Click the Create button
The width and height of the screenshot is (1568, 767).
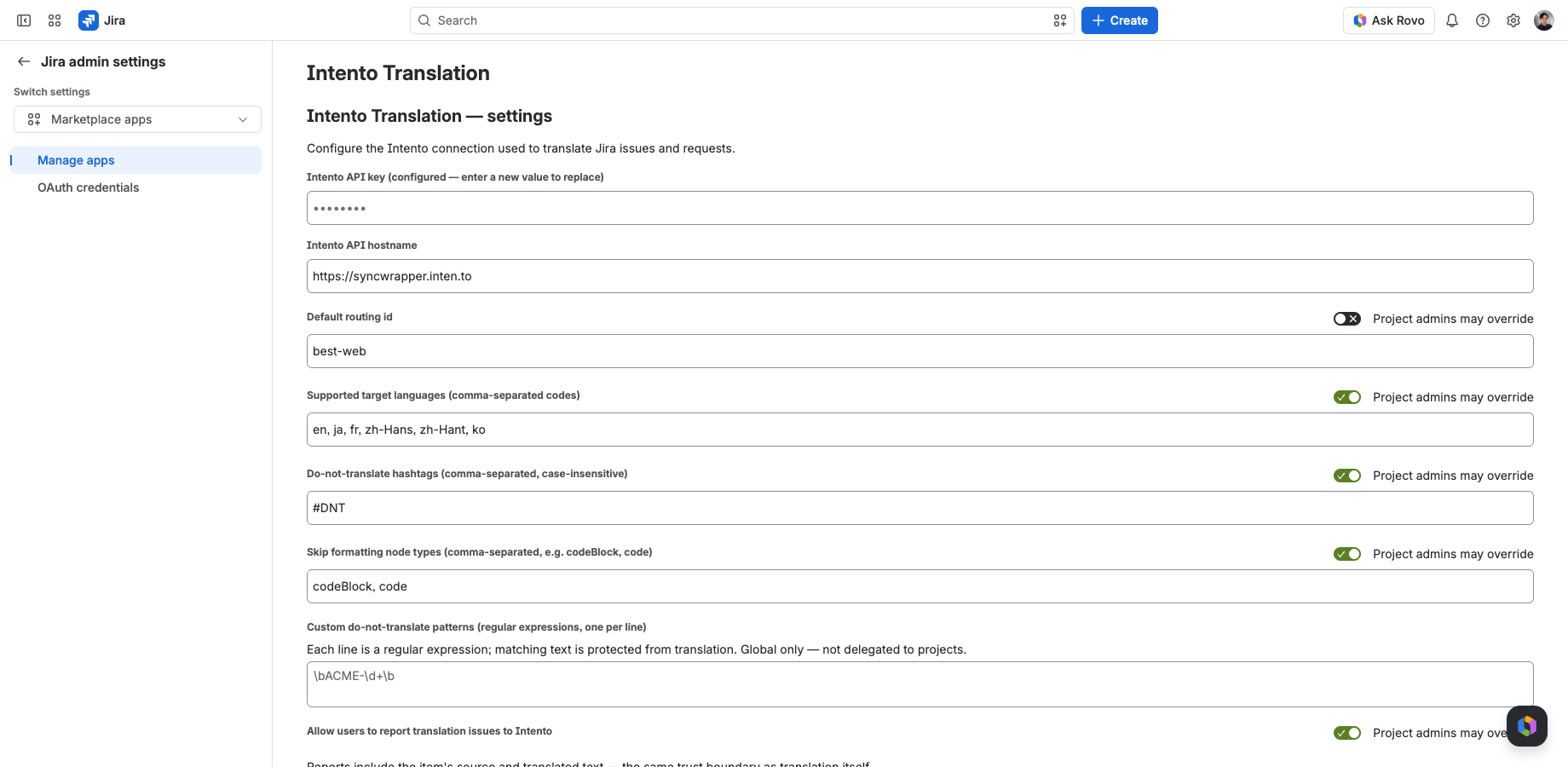[1119, 20]
